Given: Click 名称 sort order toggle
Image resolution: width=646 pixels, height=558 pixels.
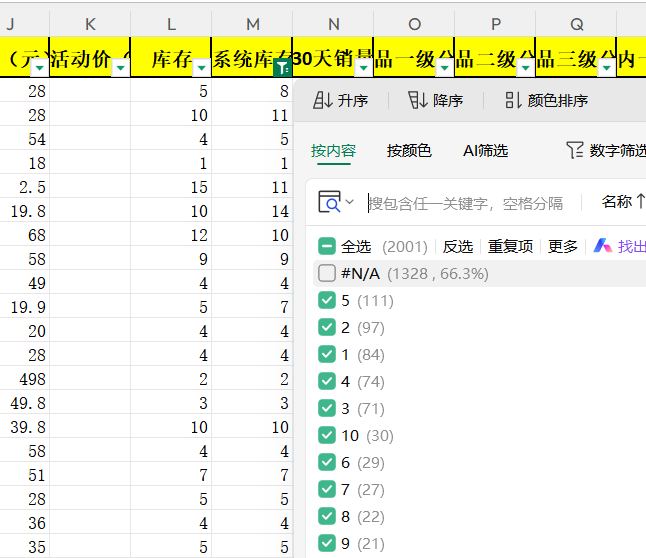Looking at the screenshot, I should click(623, 202).
